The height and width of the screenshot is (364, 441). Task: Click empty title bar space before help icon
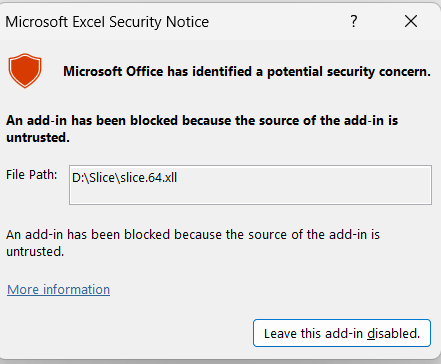coord(280,22)
